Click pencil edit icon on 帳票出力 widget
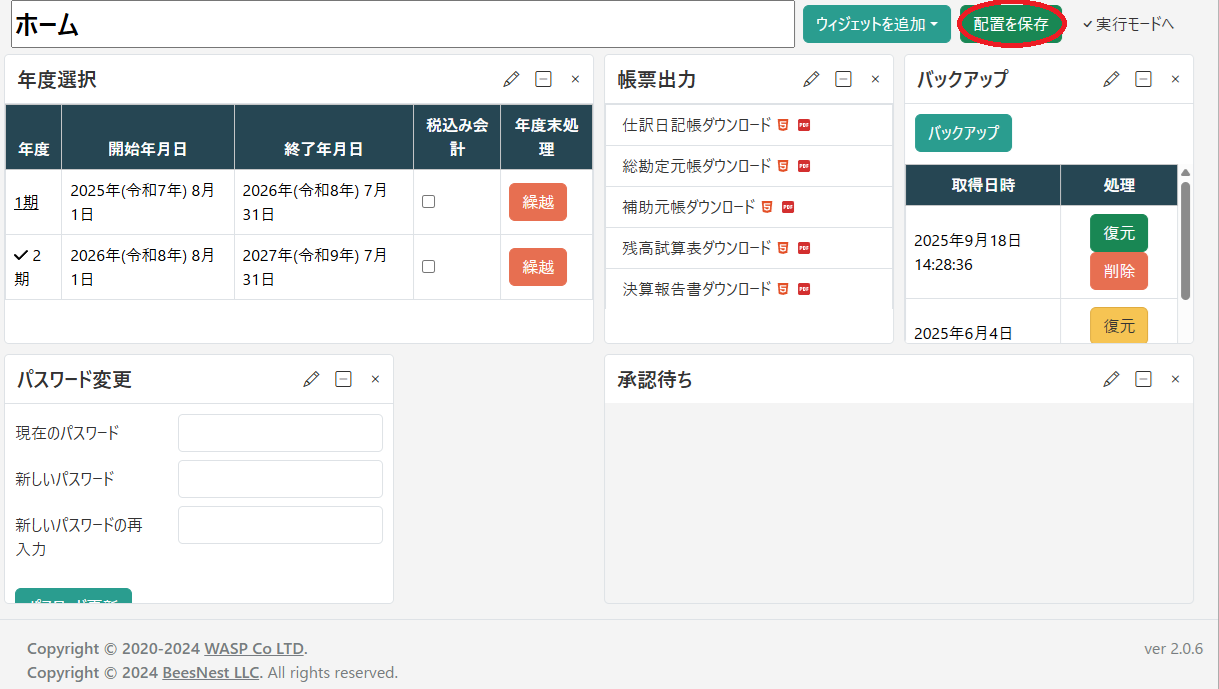Image resolution: width=1219 pixels, height=689 pixels. coord(811,79)
